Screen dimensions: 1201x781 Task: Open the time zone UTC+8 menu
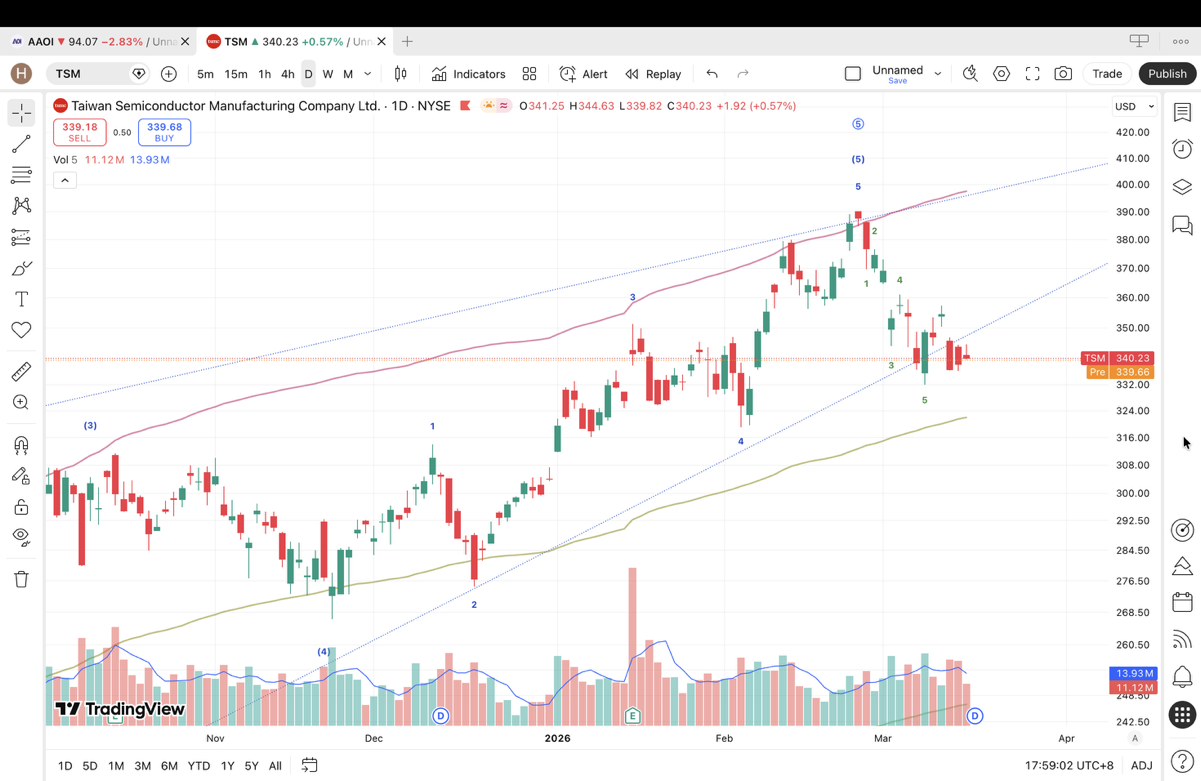pos(1069,765)
